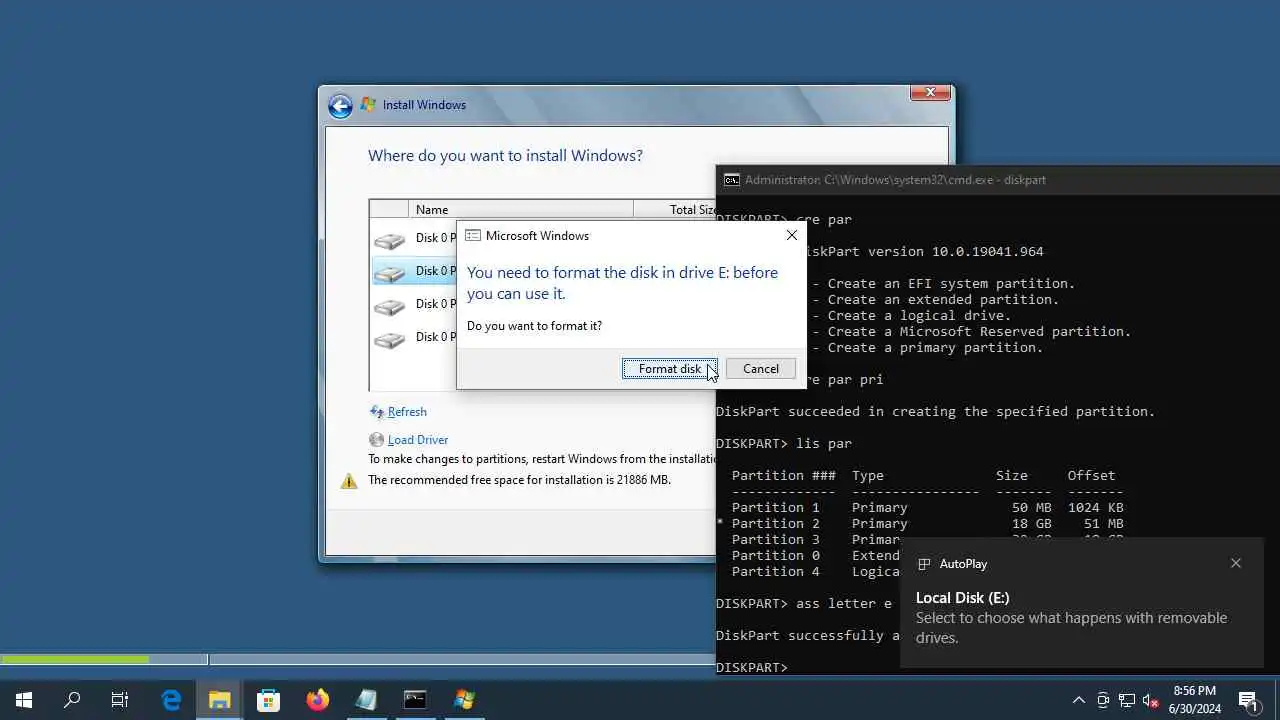Select the fourth Disk 0 partition row
This screenshot has width=1280, height=720.
414,337
